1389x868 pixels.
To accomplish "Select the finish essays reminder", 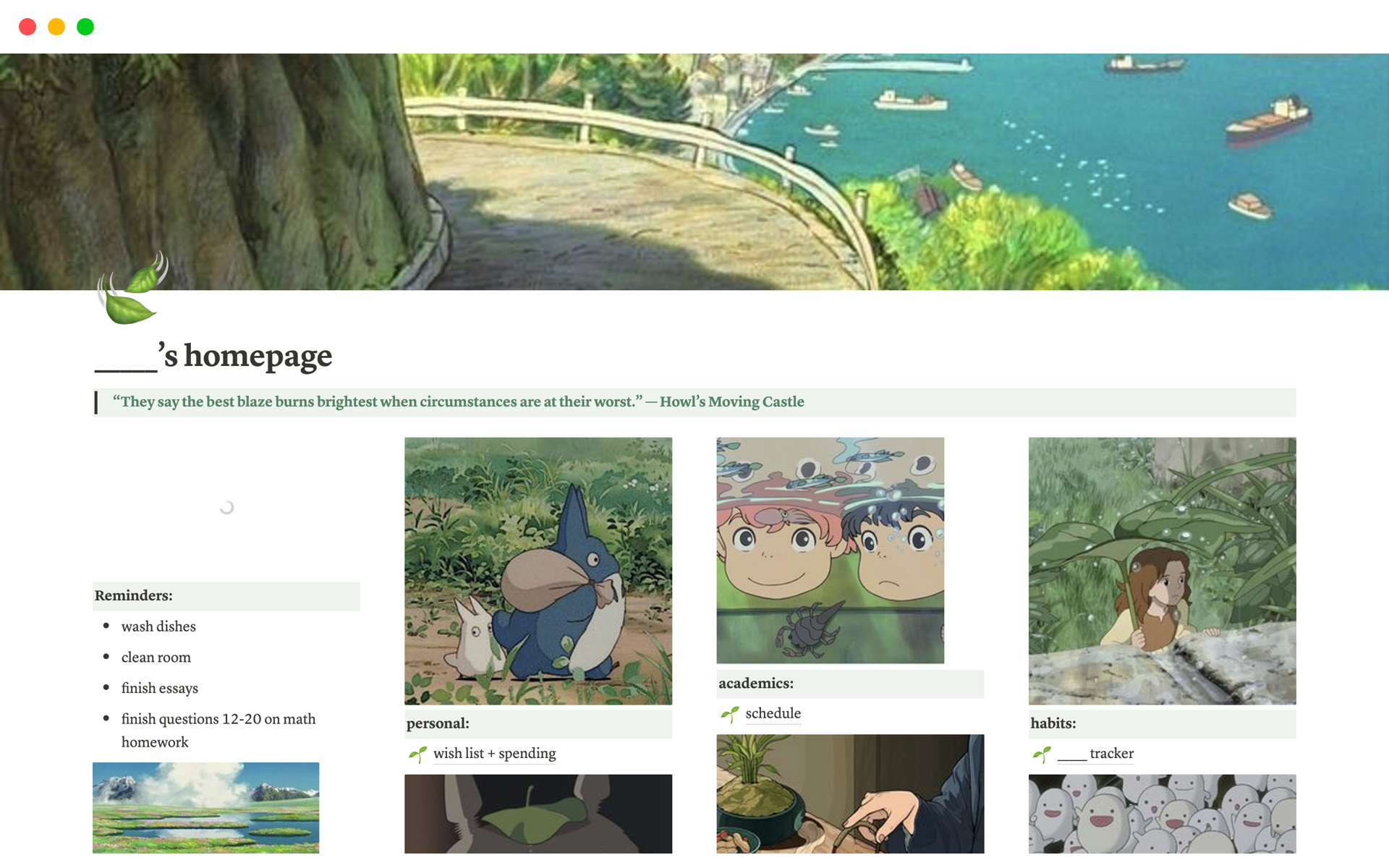I will click(160, 688).
